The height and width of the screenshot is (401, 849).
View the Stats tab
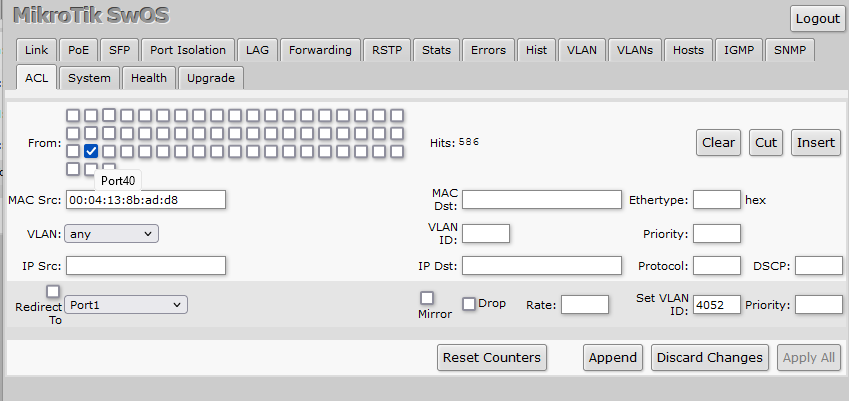(436, 50)
